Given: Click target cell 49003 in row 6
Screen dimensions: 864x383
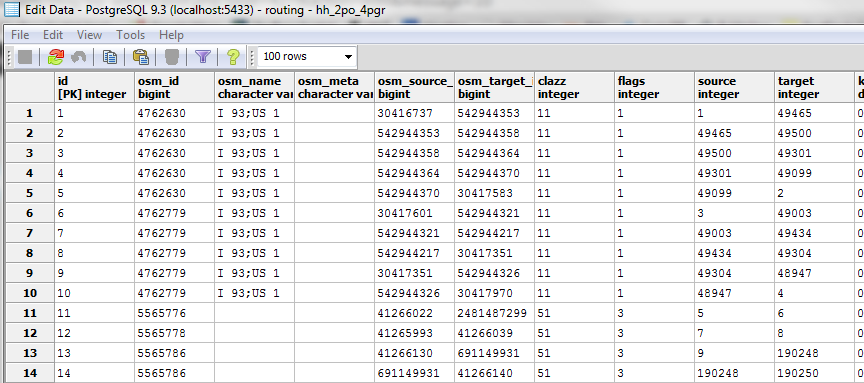Looking at the screenshot, I should (x=814, y=213).
